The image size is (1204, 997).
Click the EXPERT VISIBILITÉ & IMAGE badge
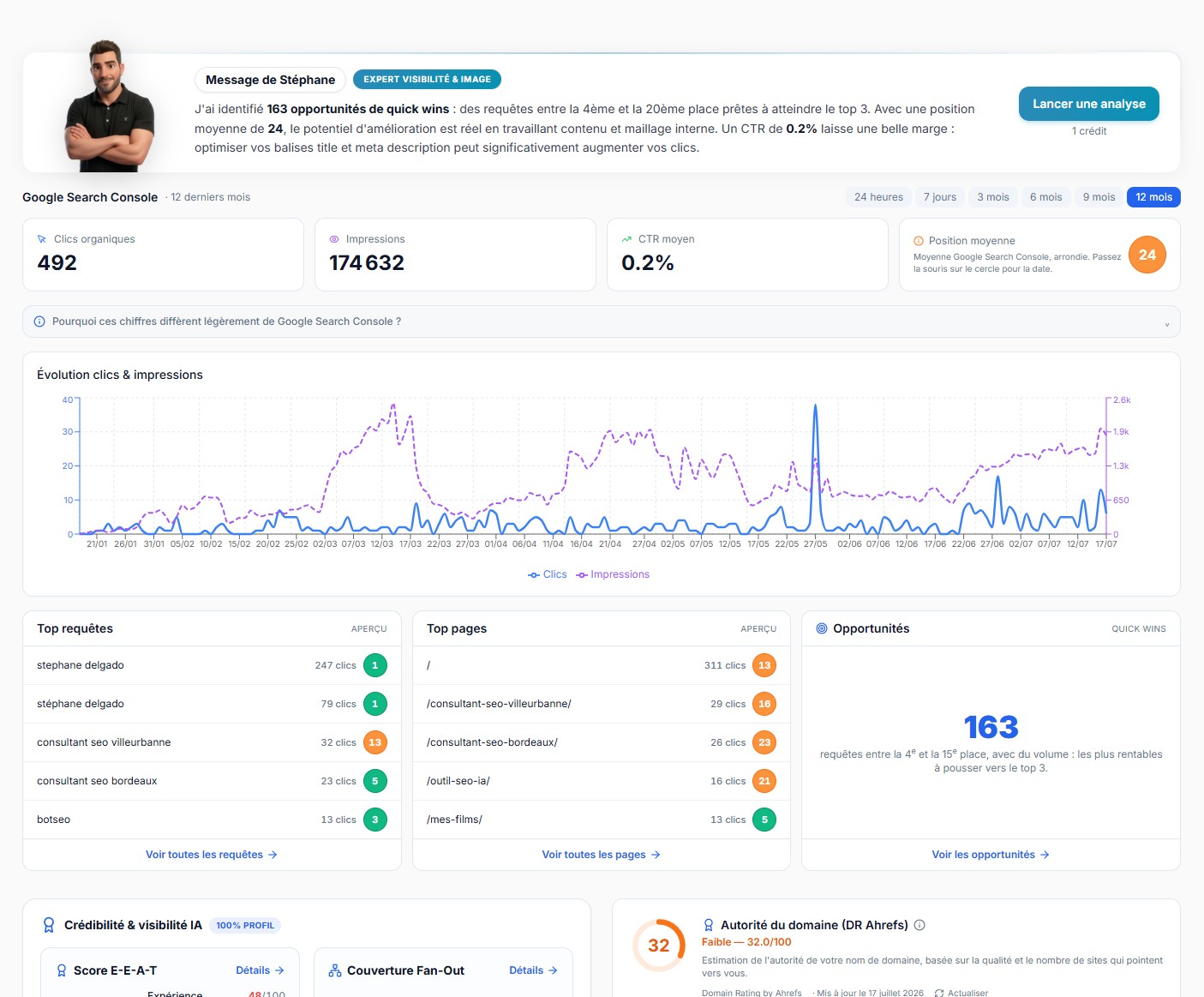tap(427, 79)
